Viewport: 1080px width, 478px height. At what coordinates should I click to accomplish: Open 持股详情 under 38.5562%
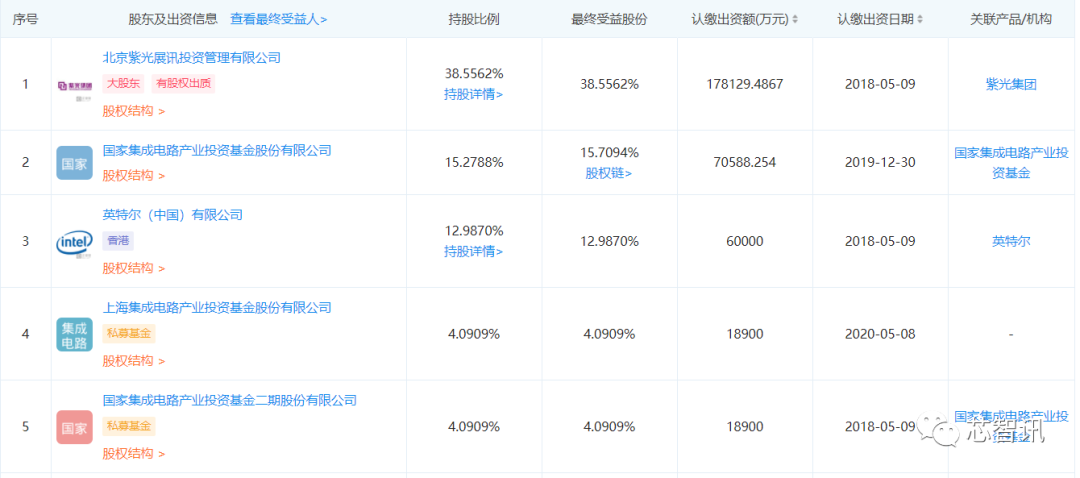pyautogui.click(x=473, y=95)
